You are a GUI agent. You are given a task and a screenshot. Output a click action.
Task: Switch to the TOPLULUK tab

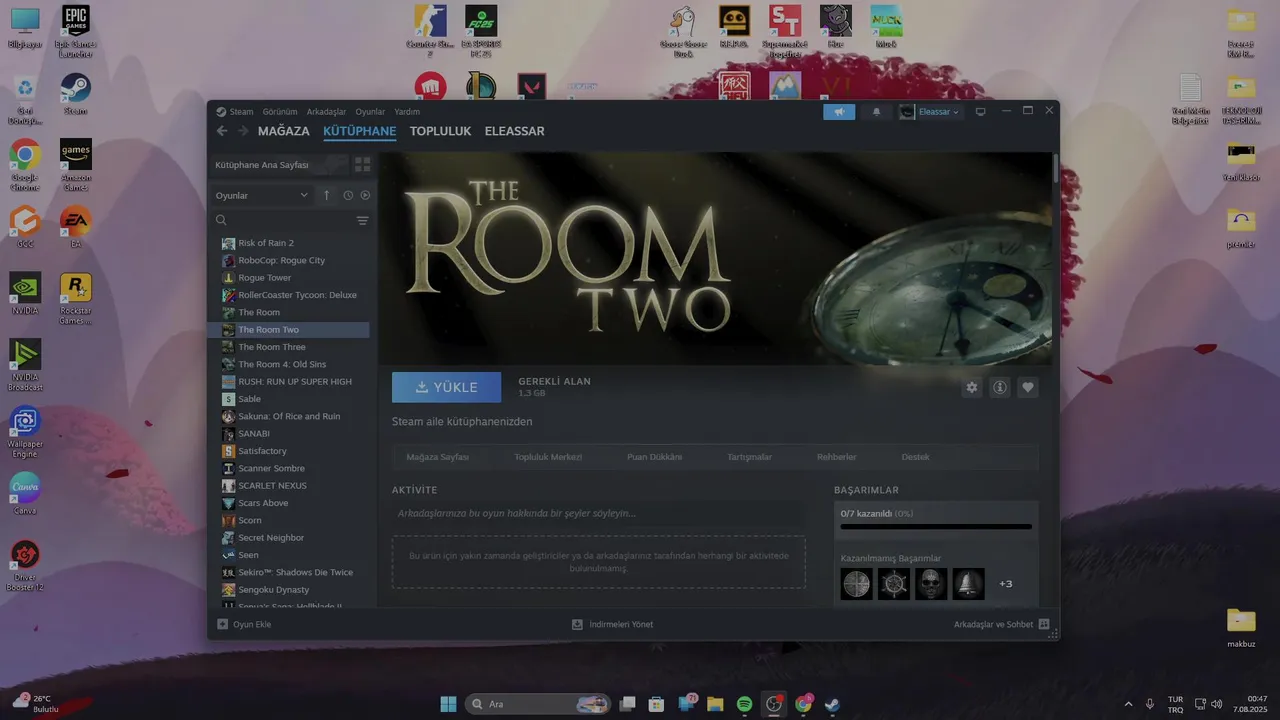click(x=440, y=131)
